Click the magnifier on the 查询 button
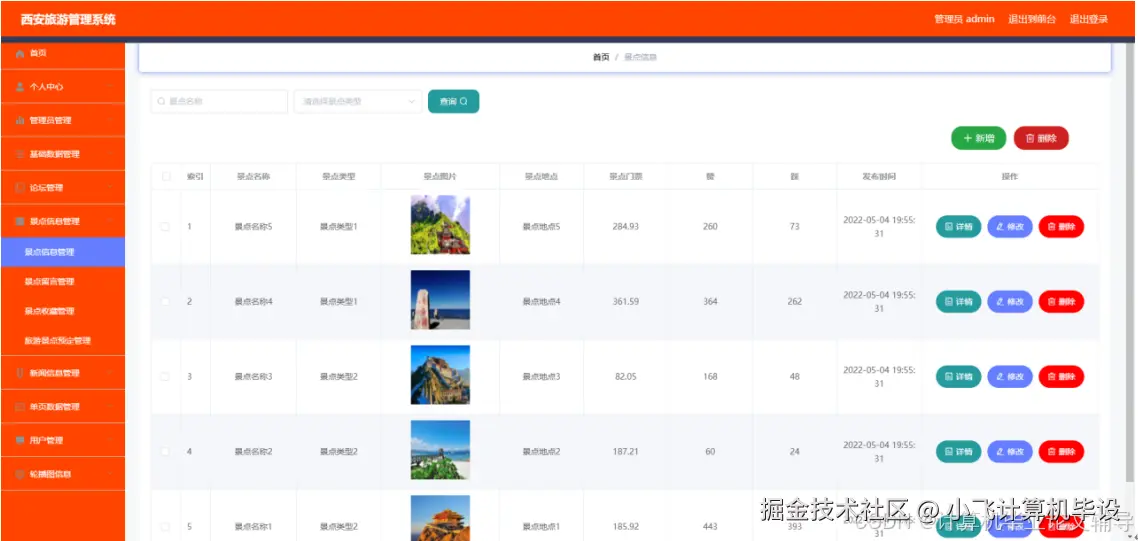This screenshot has height=541, width=1138. pyautogui.click(x=464, y=102)
